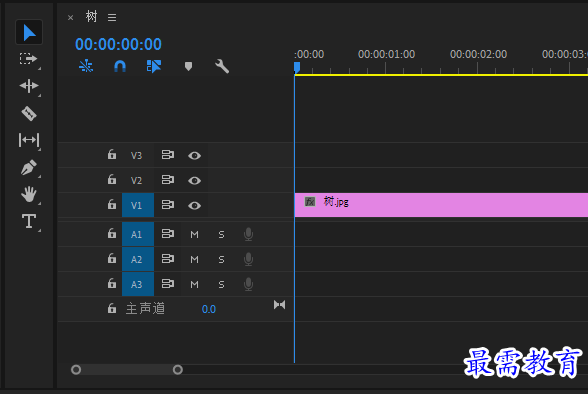The image size is (588, 394).
Task: Mute track A3
Action: [x=194, y=285]
